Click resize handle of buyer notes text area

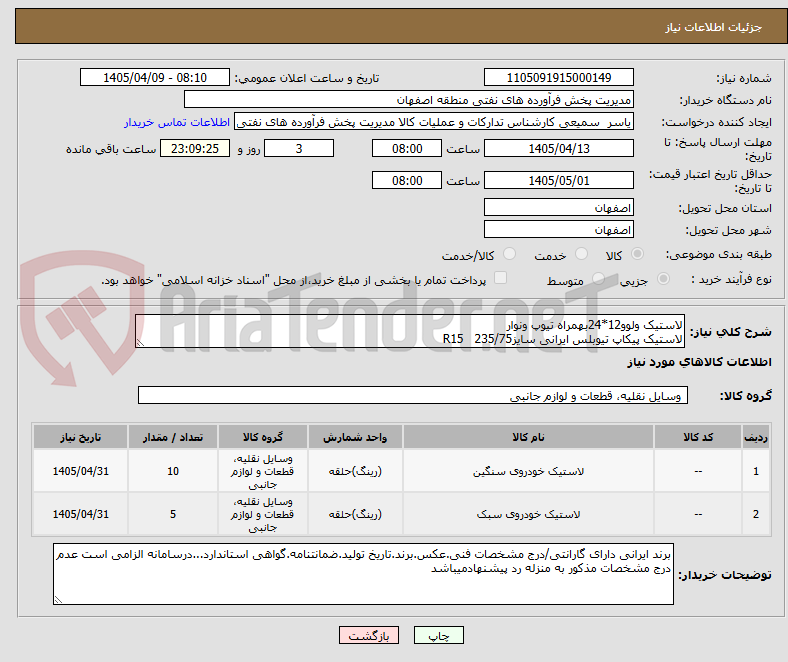(x=58, y=599)
